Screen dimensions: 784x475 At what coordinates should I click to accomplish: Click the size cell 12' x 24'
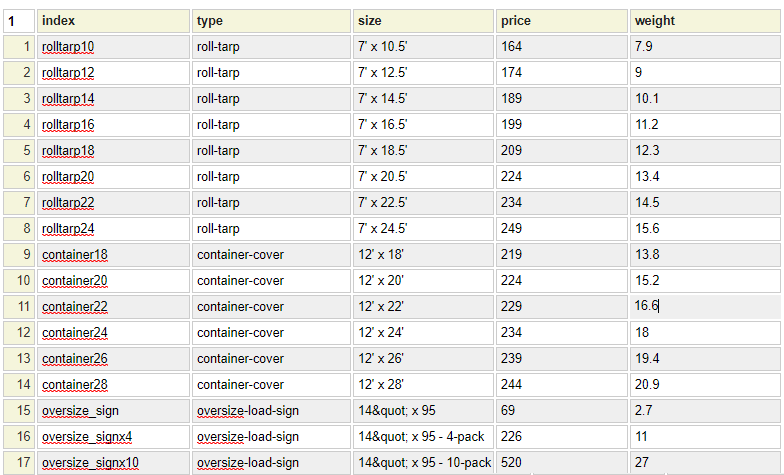pyautogui.click(x=423, y=333)
